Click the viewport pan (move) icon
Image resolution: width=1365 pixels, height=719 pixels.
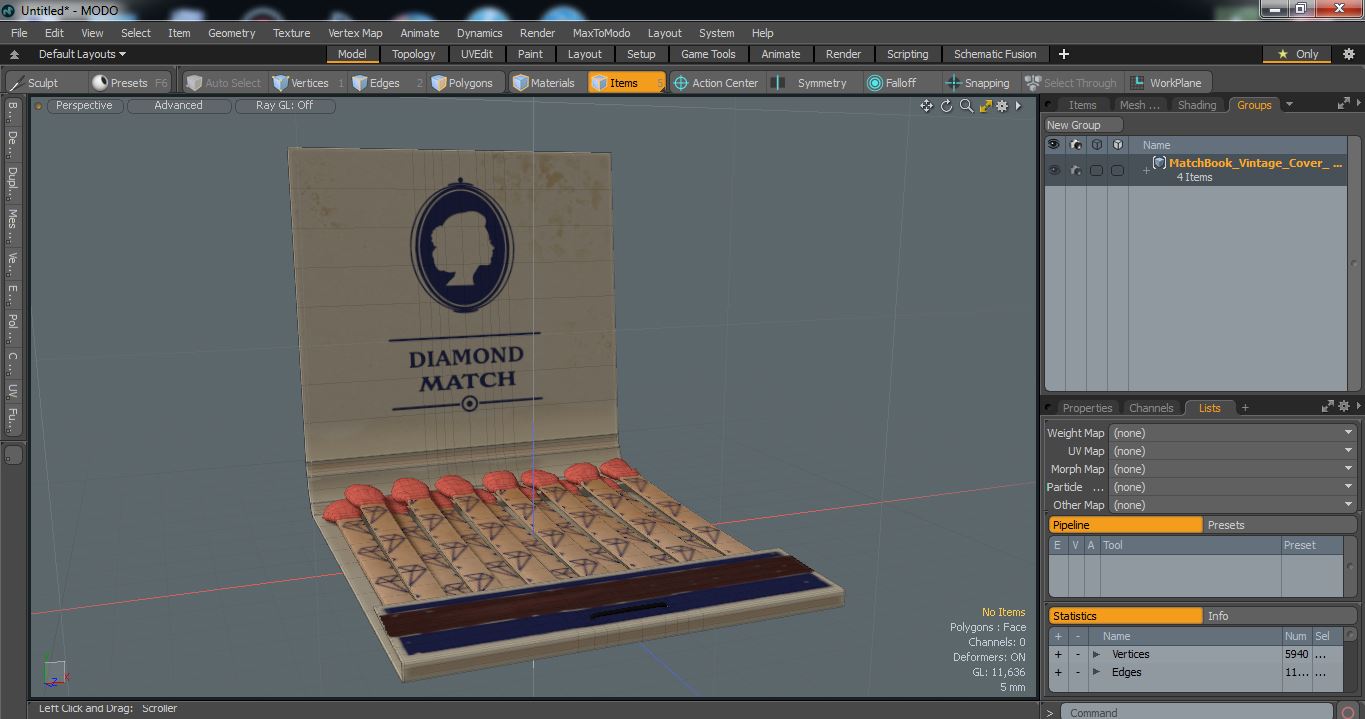(x=926, y=106)
